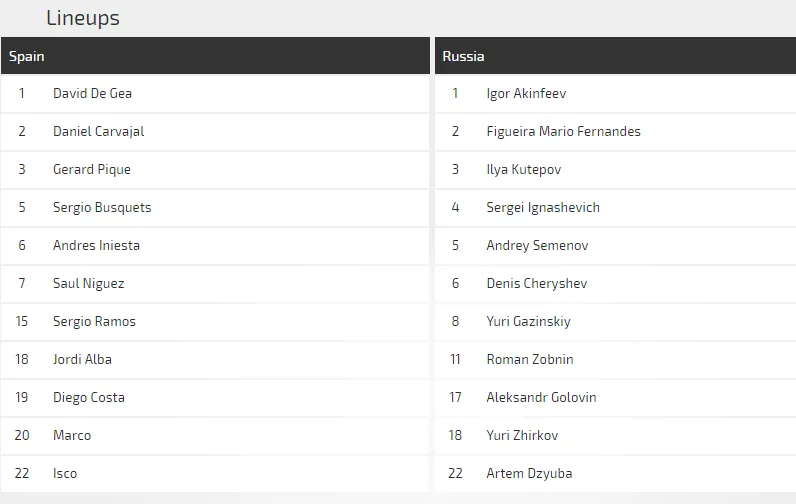Viewport: 796px width, 504px height.
Task: Select Sergio Ramos, number 15
Action: (94, 321)
